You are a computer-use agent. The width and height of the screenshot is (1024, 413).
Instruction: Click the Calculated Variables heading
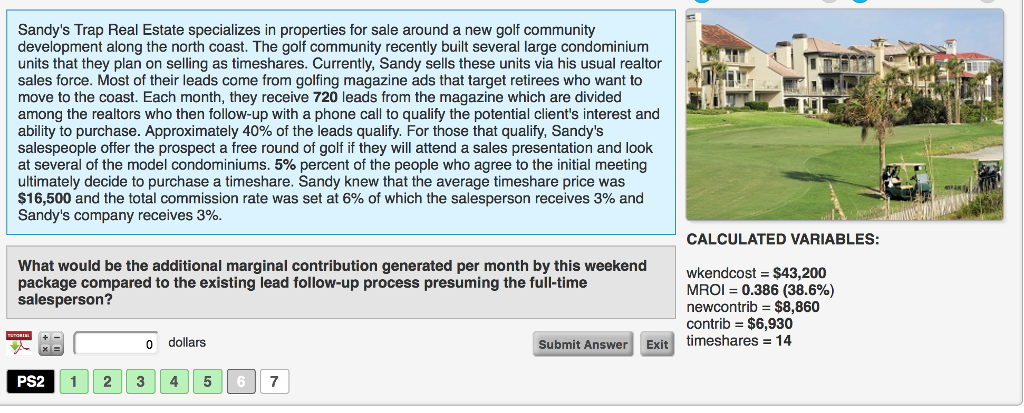(x=782, y=240)
